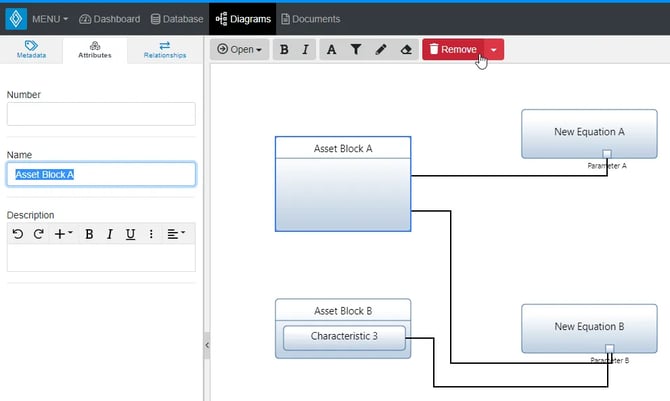Expand the Open dropdown button
Viewport: 670px width, 401px height.
[239, 49]
